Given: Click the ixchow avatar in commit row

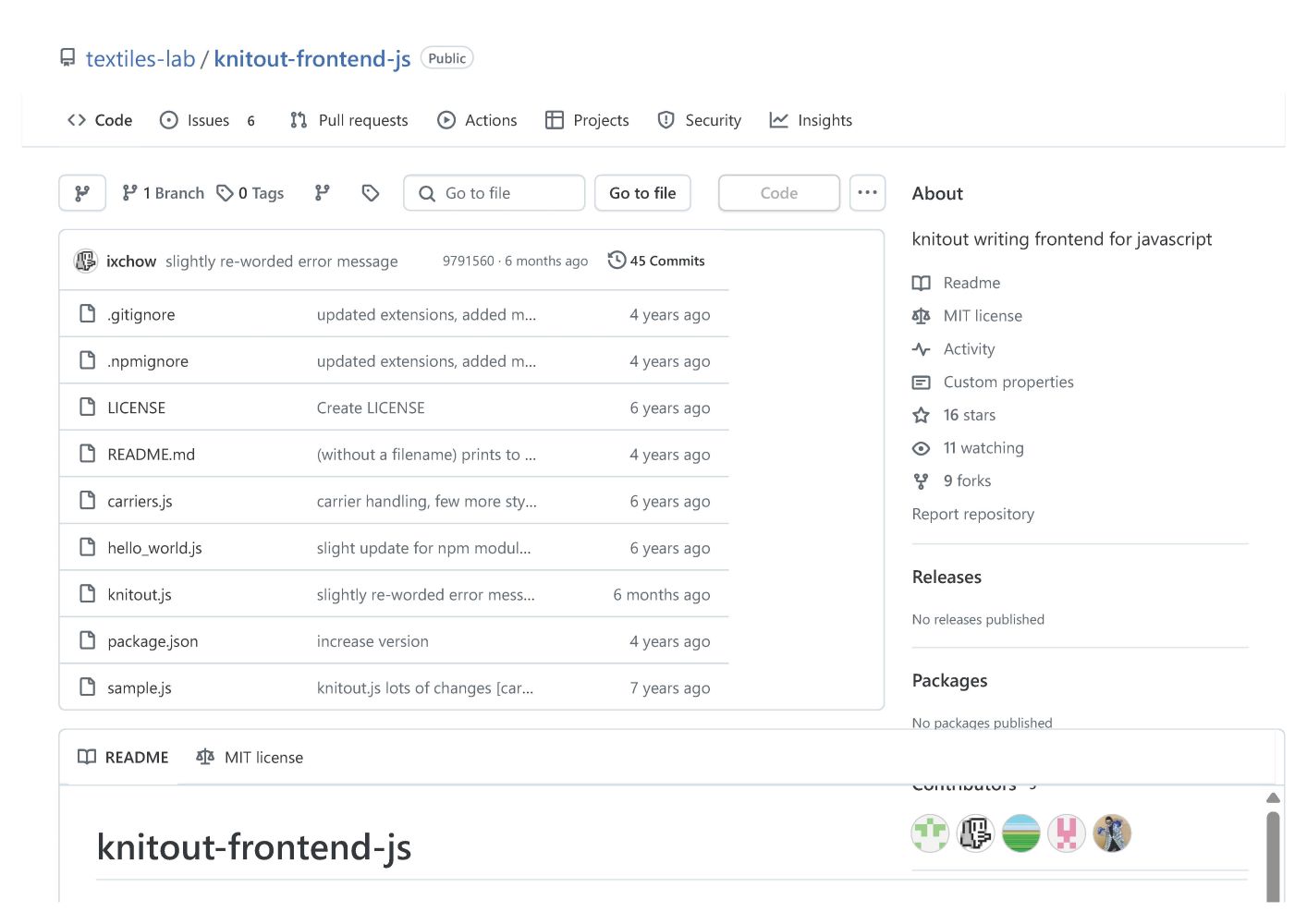Looking at the screenshot, I should click(86, 261).
